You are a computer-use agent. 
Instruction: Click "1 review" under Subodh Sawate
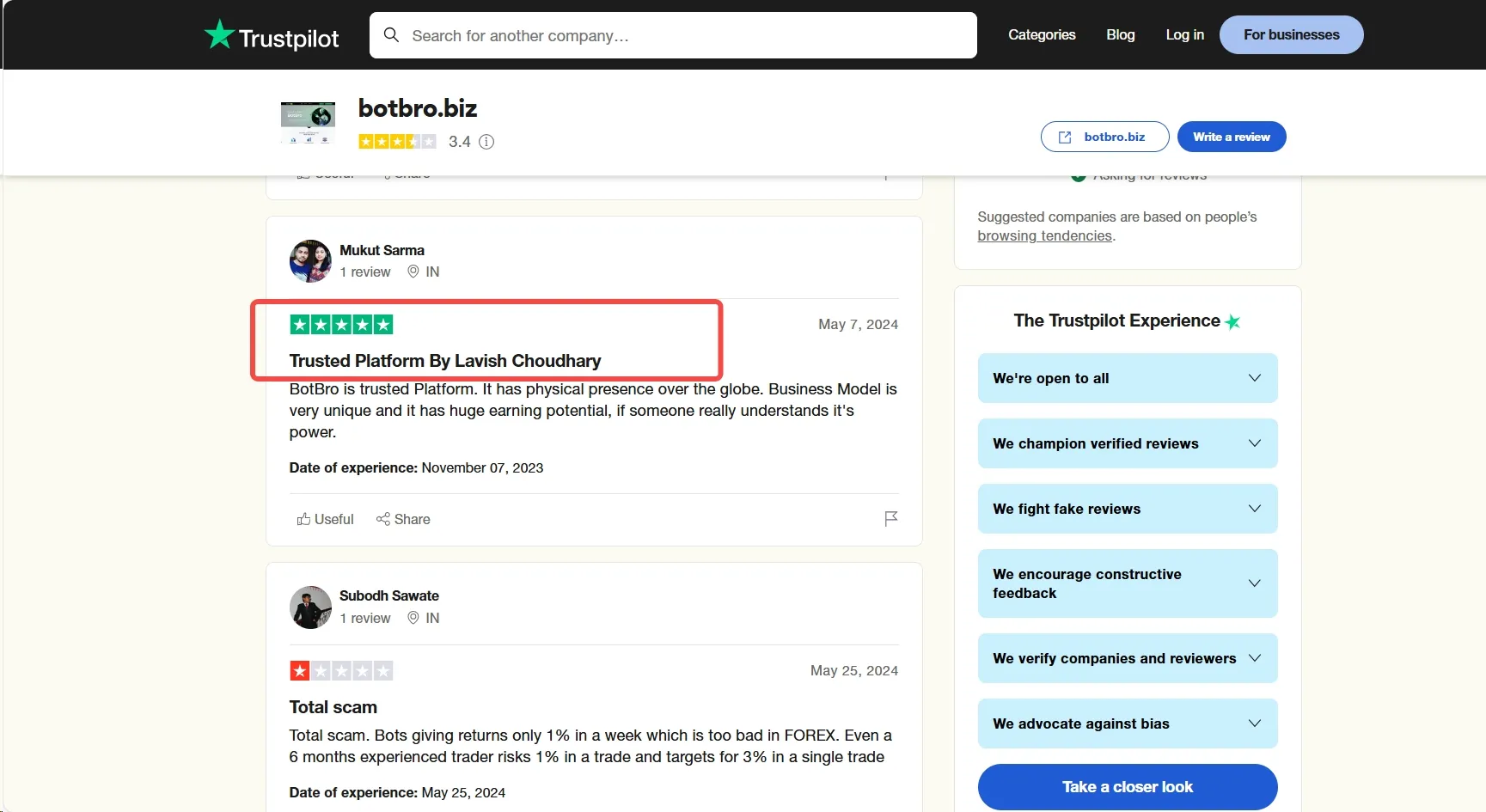coord(365,618)
